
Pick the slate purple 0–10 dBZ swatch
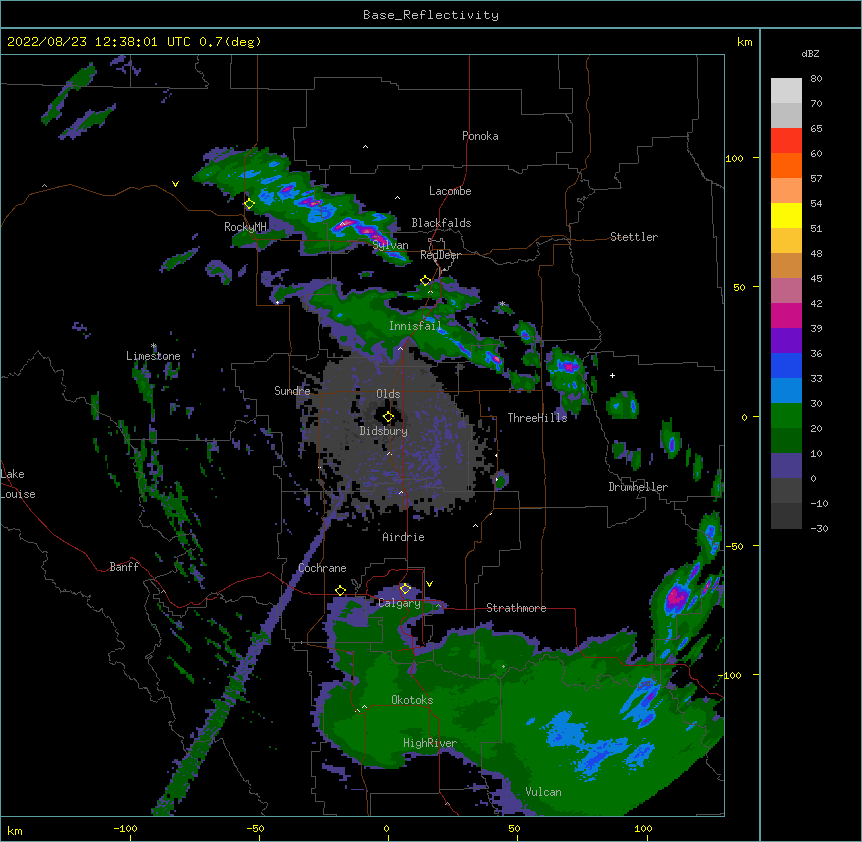786,466
